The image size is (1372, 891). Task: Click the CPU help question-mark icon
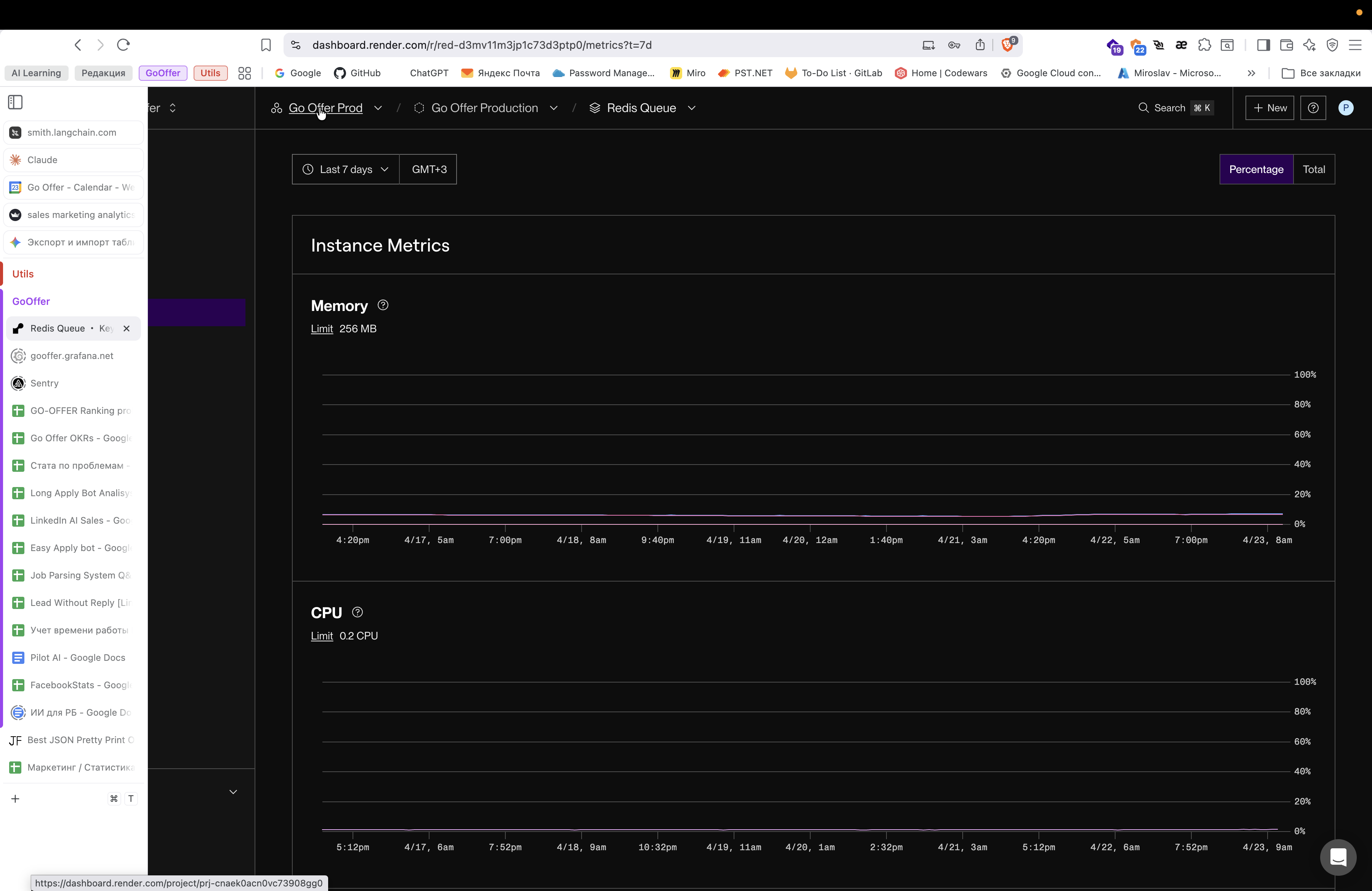[357, 612]
